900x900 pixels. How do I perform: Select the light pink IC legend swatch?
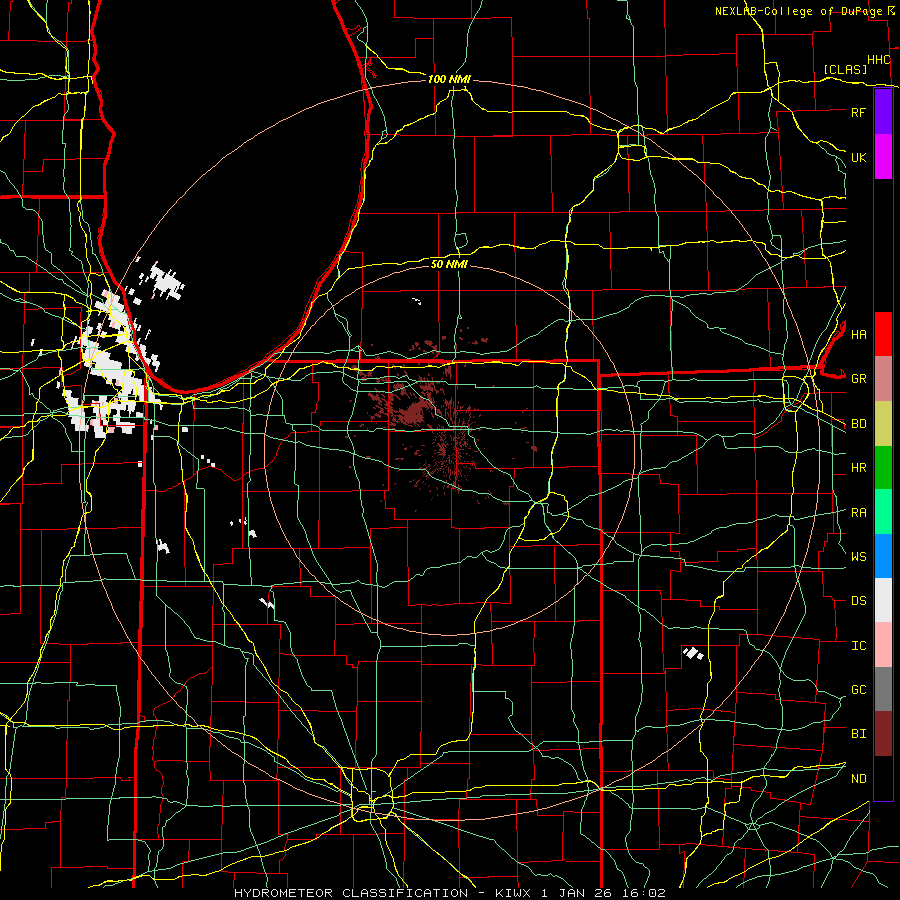883,645
